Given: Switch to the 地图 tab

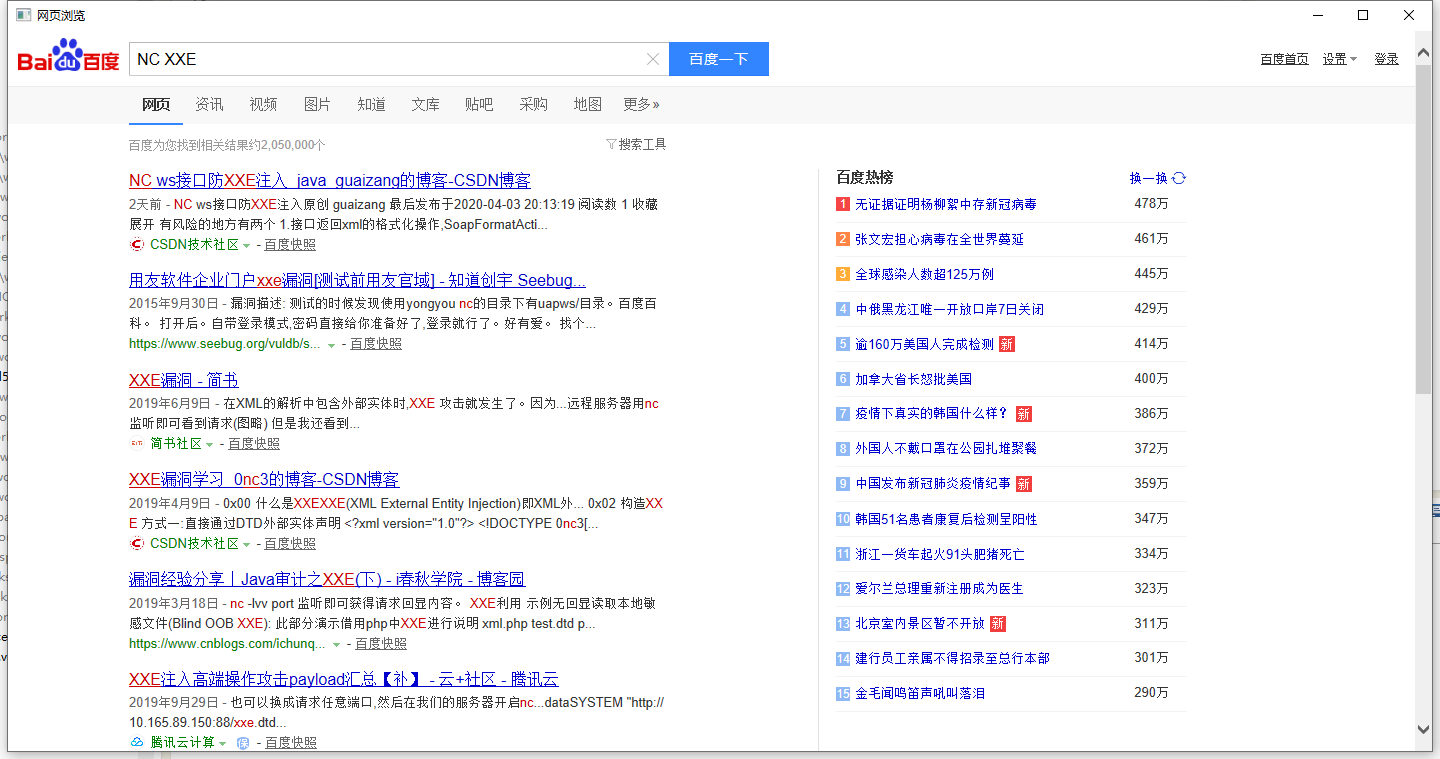Looking at the screenshot, I should pos(587,104).
